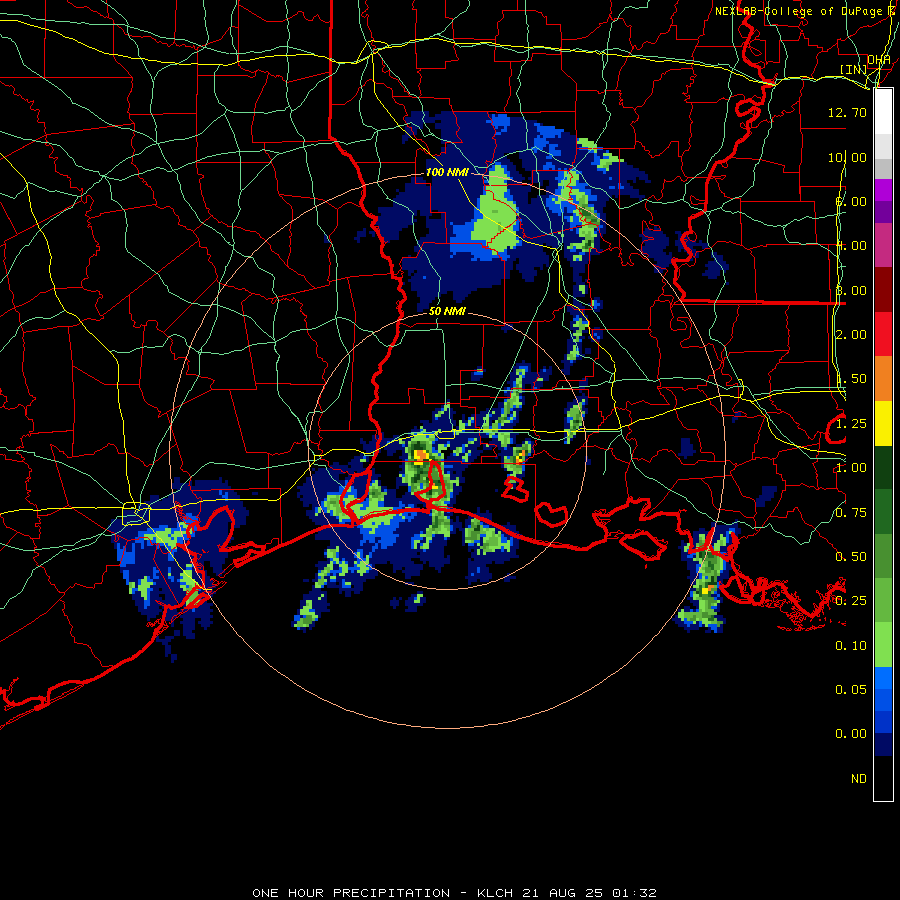Click the 10.00 legend value
900x900 pixels.
click(x=847, y=157)
